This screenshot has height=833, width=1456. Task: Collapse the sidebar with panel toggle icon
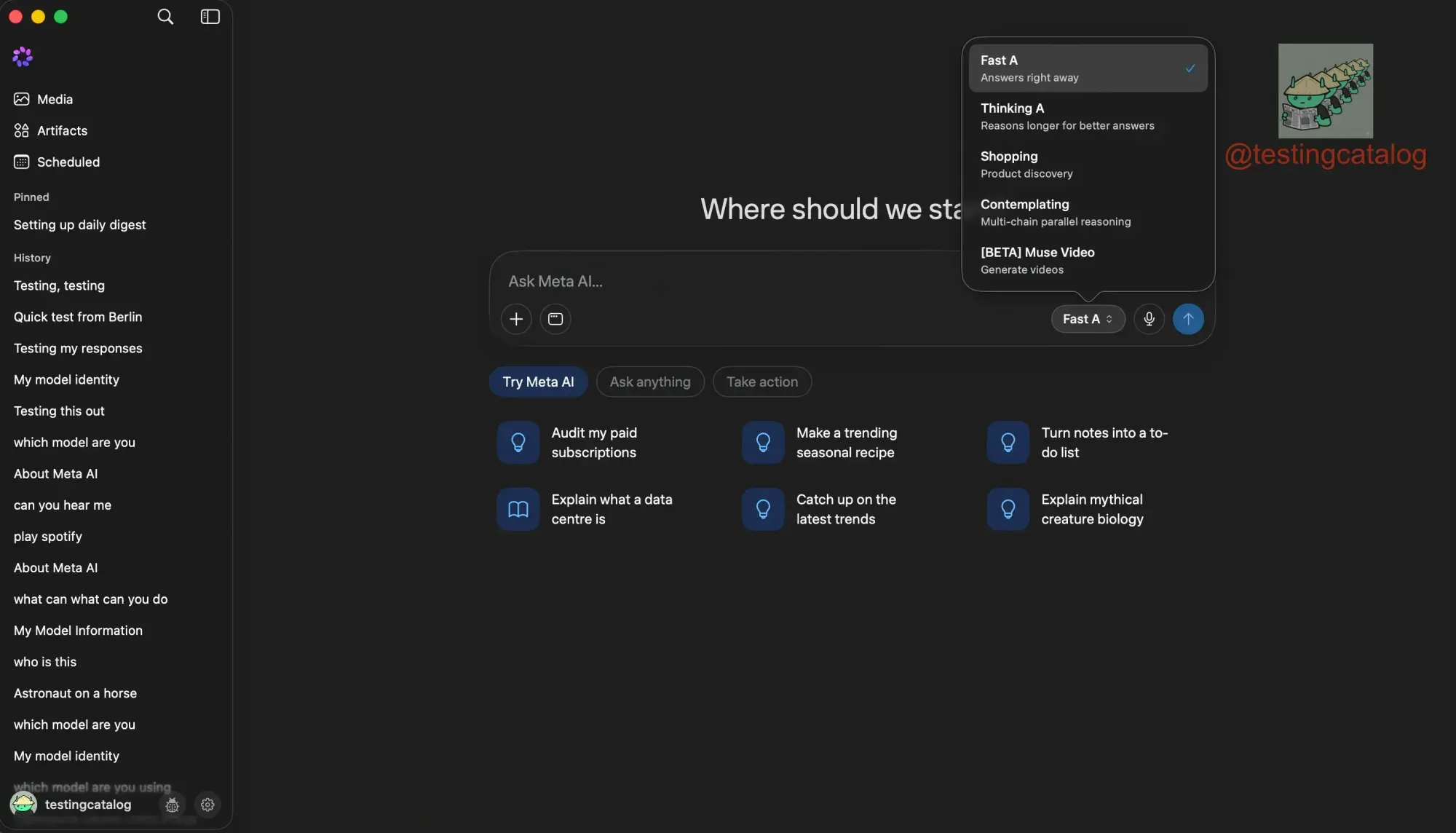pos(210,17)
